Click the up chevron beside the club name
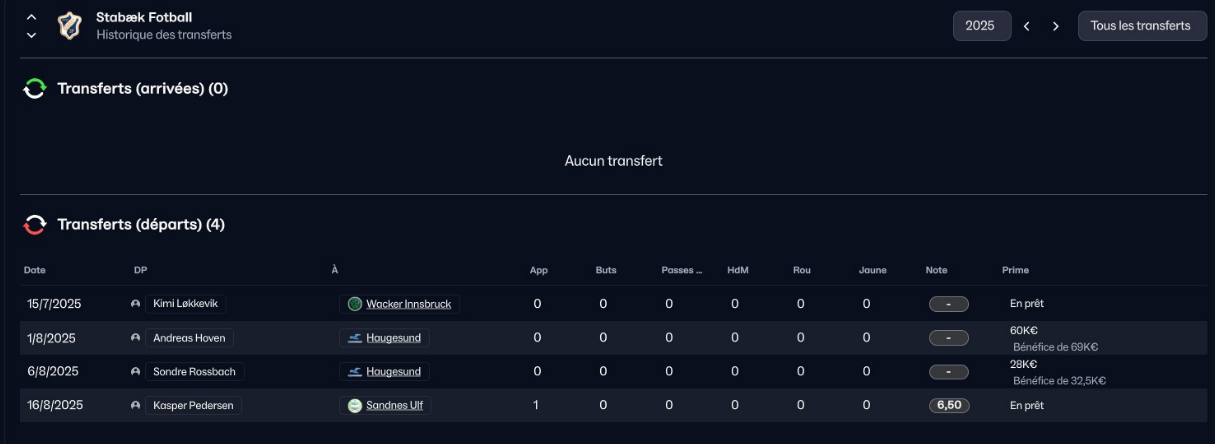The height and width of the screenshot is (444, 1215). (32, 17)
